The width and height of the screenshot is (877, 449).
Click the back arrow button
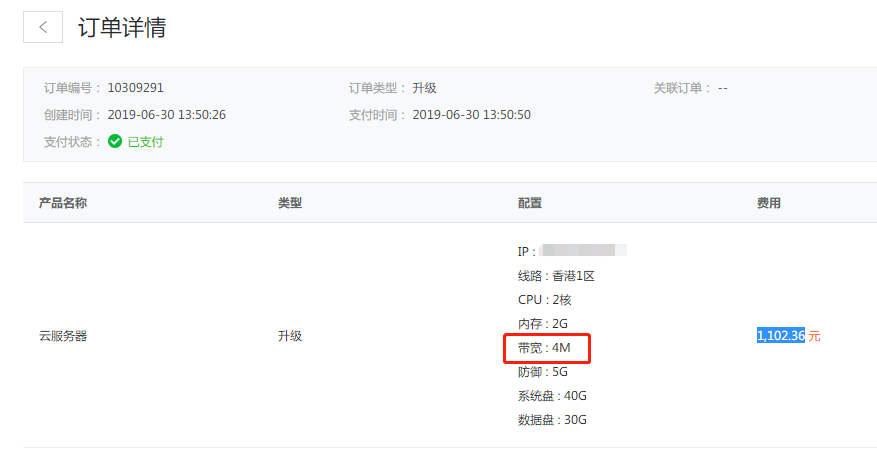(43, 27)
